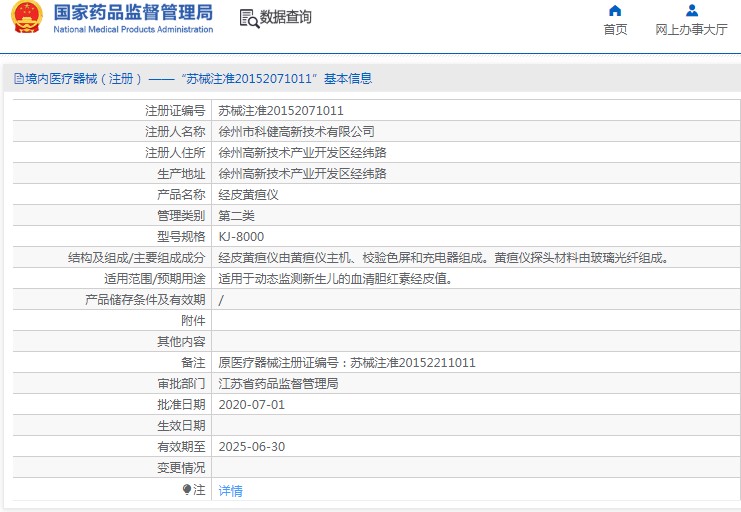Click the 首页 house icon
741x512 pixels.
pos(615,11)
